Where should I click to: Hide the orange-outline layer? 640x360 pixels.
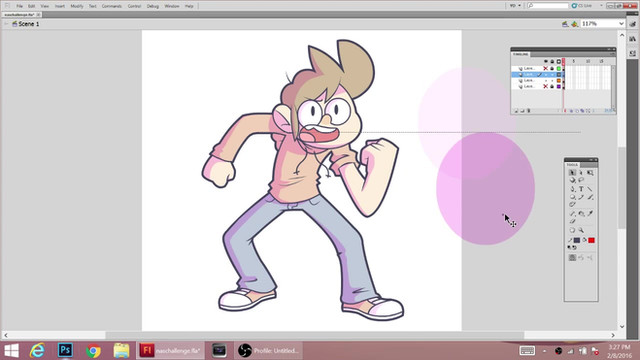546,80
